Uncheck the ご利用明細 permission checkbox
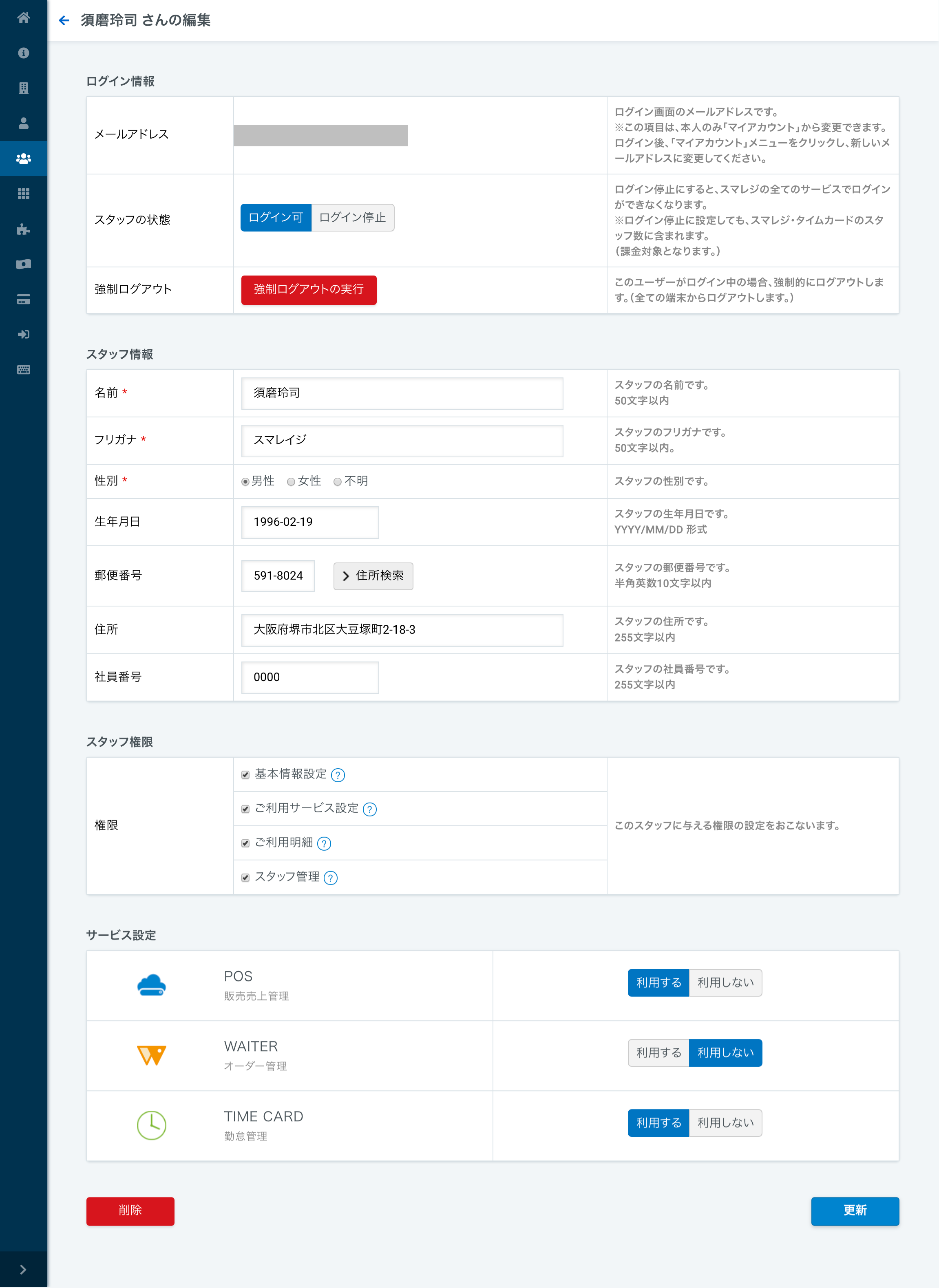Image resolution: width=939 pixels, height=1288 pixels. click(245, 843)
